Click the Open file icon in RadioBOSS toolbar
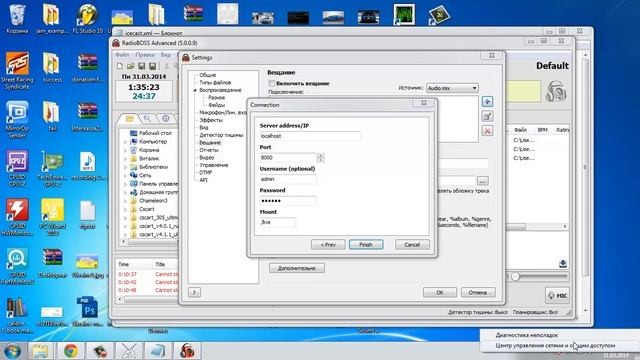 [x=131, y=66]
